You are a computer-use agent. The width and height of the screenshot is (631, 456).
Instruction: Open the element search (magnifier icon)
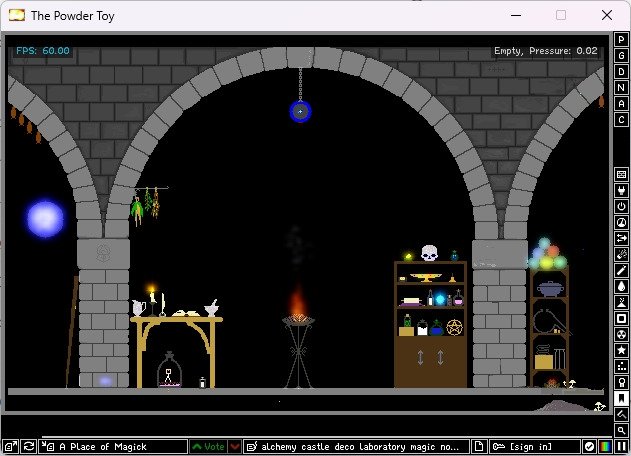pos(621,430)
